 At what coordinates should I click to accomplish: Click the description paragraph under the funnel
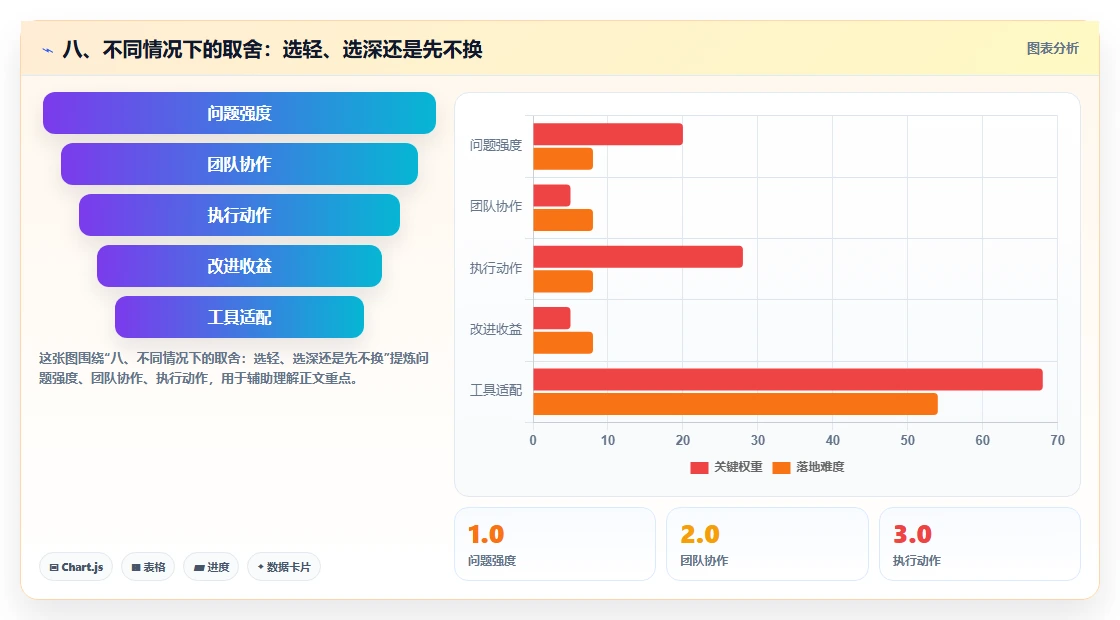tap(234, 368)
